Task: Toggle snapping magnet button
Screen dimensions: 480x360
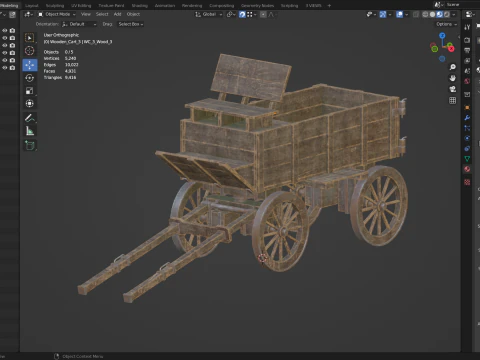Action: 242,14
